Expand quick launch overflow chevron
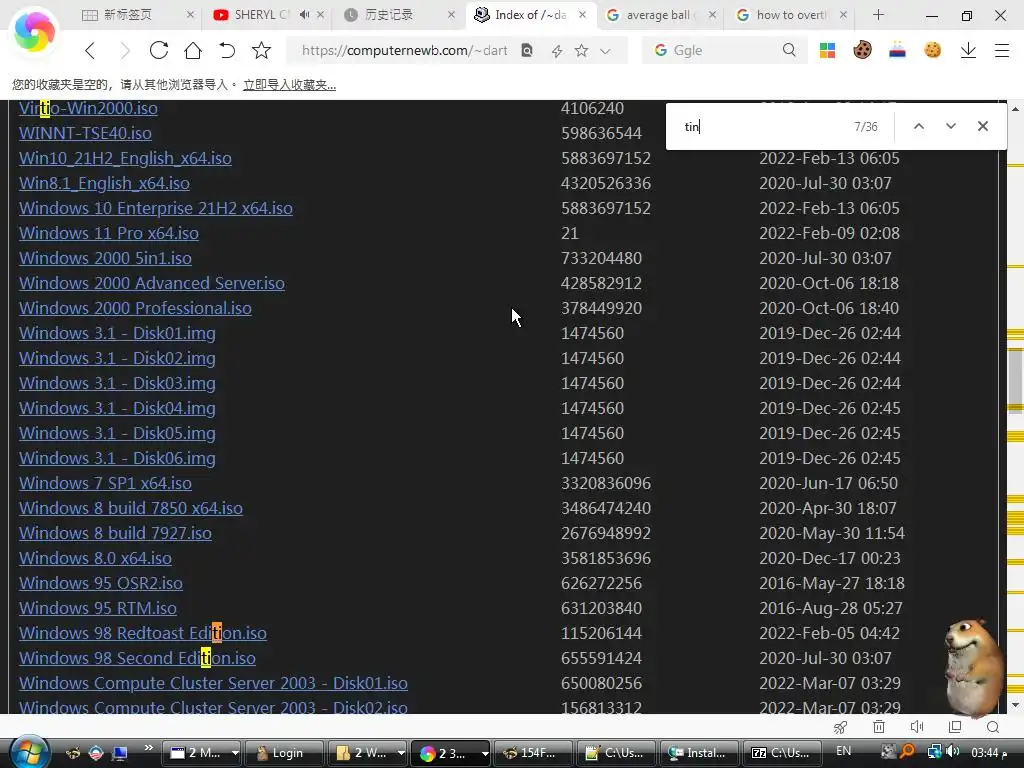 (148, 748)
